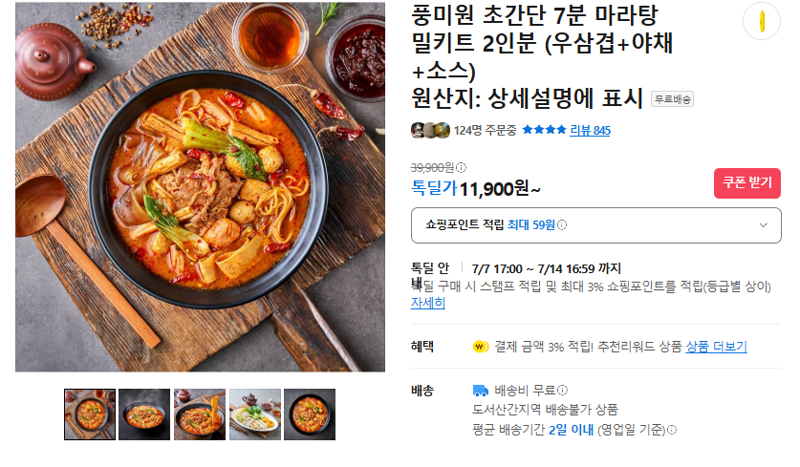Image resolution: width=800 pixels, height=467 pixels.
Task: Select the fourth thumbnail showing raw ingredients
Action: 255,414
